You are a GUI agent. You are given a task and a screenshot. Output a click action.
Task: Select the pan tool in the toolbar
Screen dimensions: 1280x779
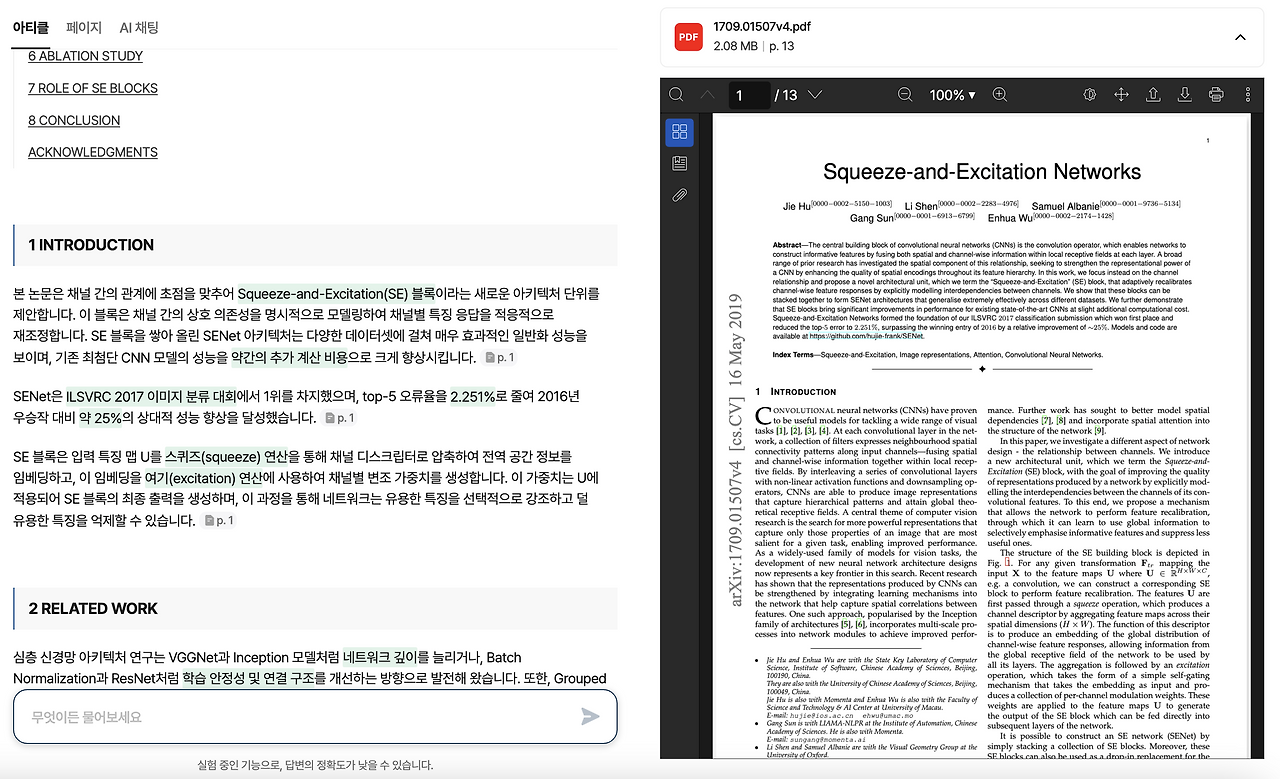[1121, 94]
